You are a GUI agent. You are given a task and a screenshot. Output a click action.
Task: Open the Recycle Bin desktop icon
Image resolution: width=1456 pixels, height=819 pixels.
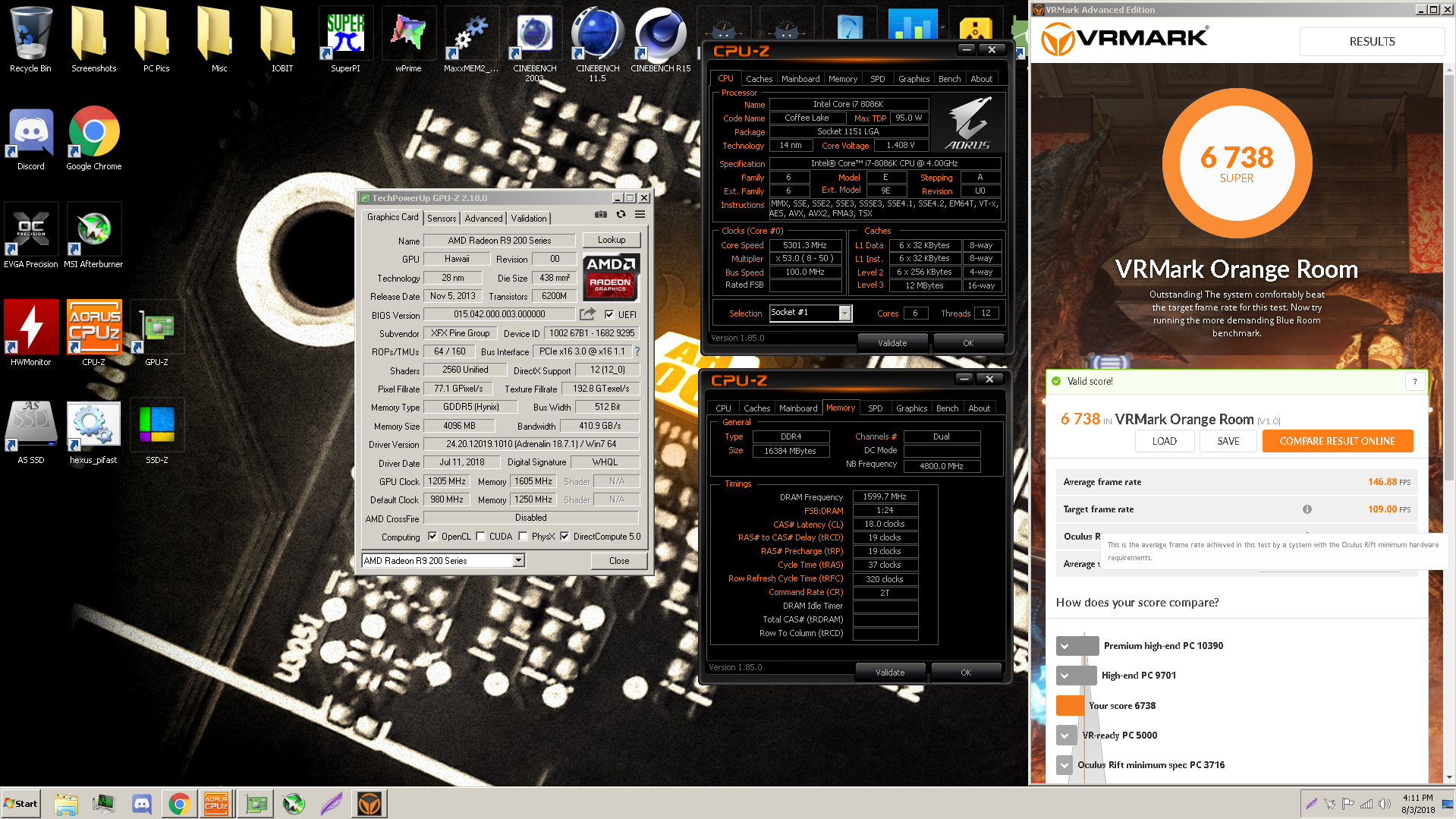point(30,39)
